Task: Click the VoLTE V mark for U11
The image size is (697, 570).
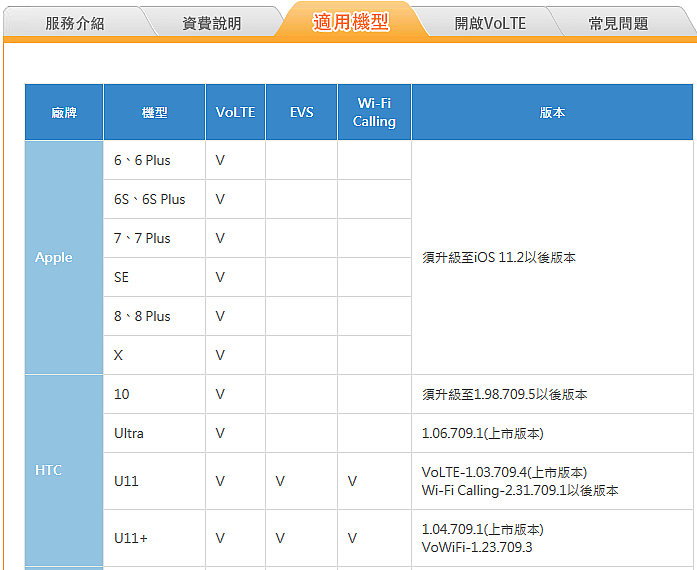Action: pos(220,481)
